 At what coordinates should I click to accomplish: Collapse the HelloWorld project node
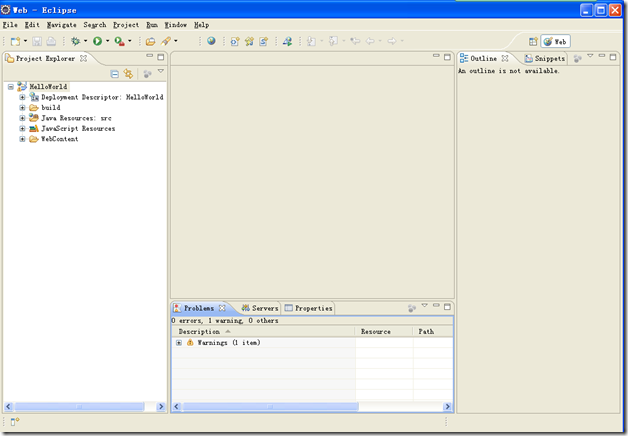(x=11, y=86)
